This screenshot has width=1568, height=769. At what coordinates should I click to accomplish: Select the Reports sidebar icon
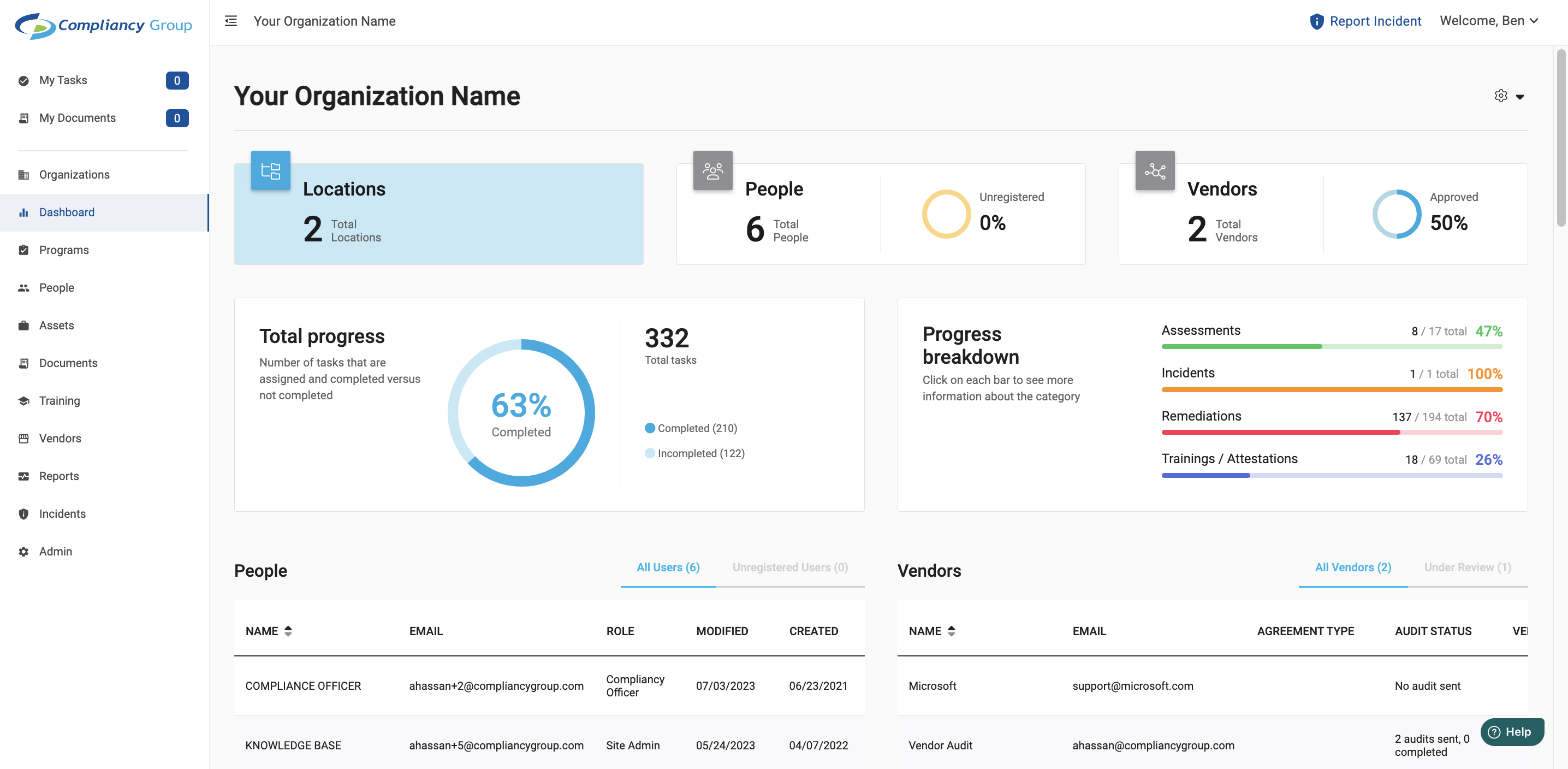23,476
